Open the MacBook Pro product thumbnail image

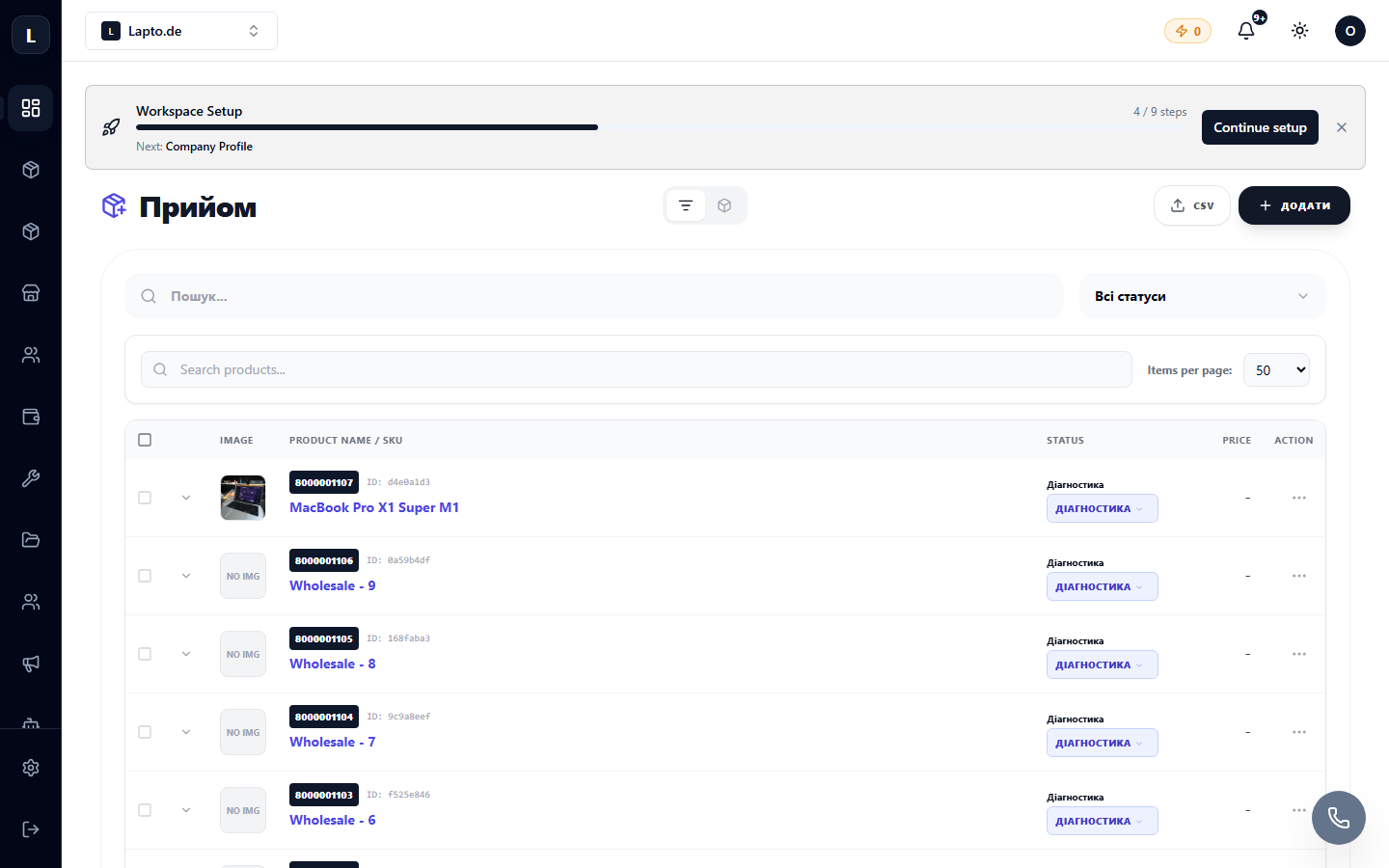(x=243, y=498)
